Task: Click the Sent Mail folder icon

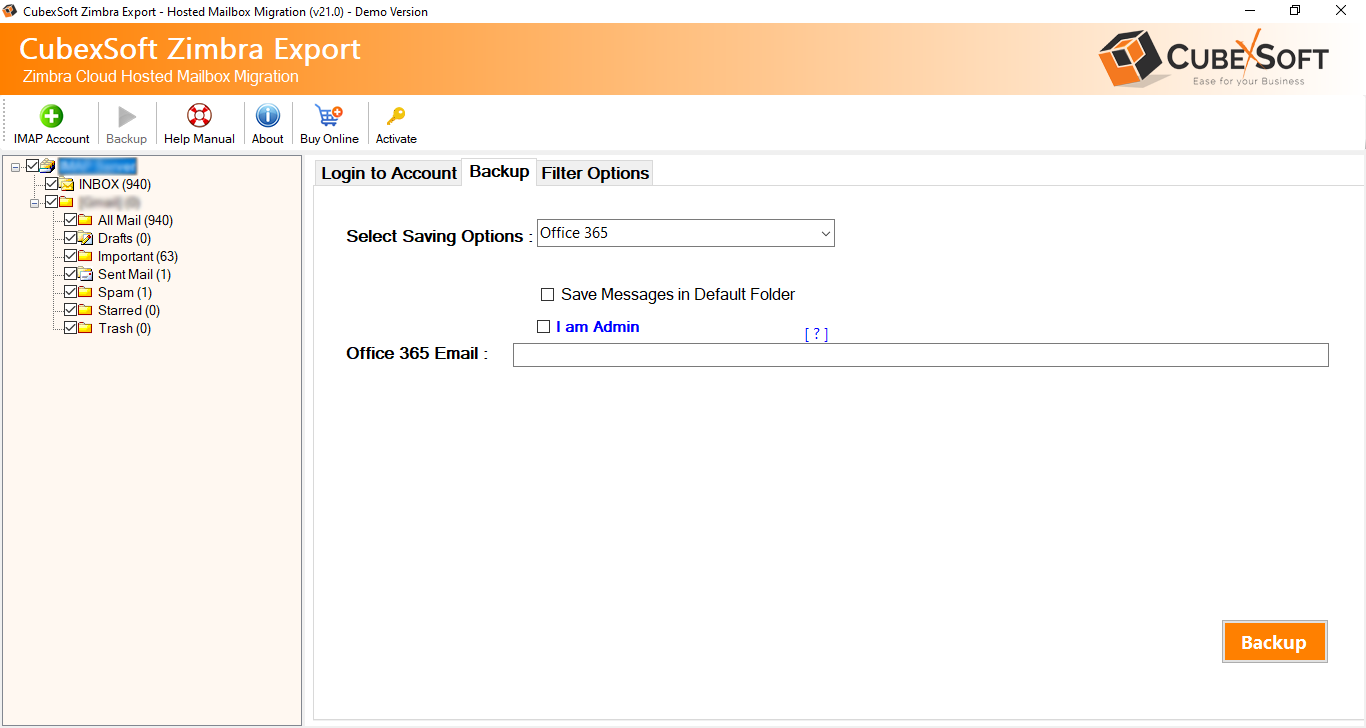Action: pos(86,274)
